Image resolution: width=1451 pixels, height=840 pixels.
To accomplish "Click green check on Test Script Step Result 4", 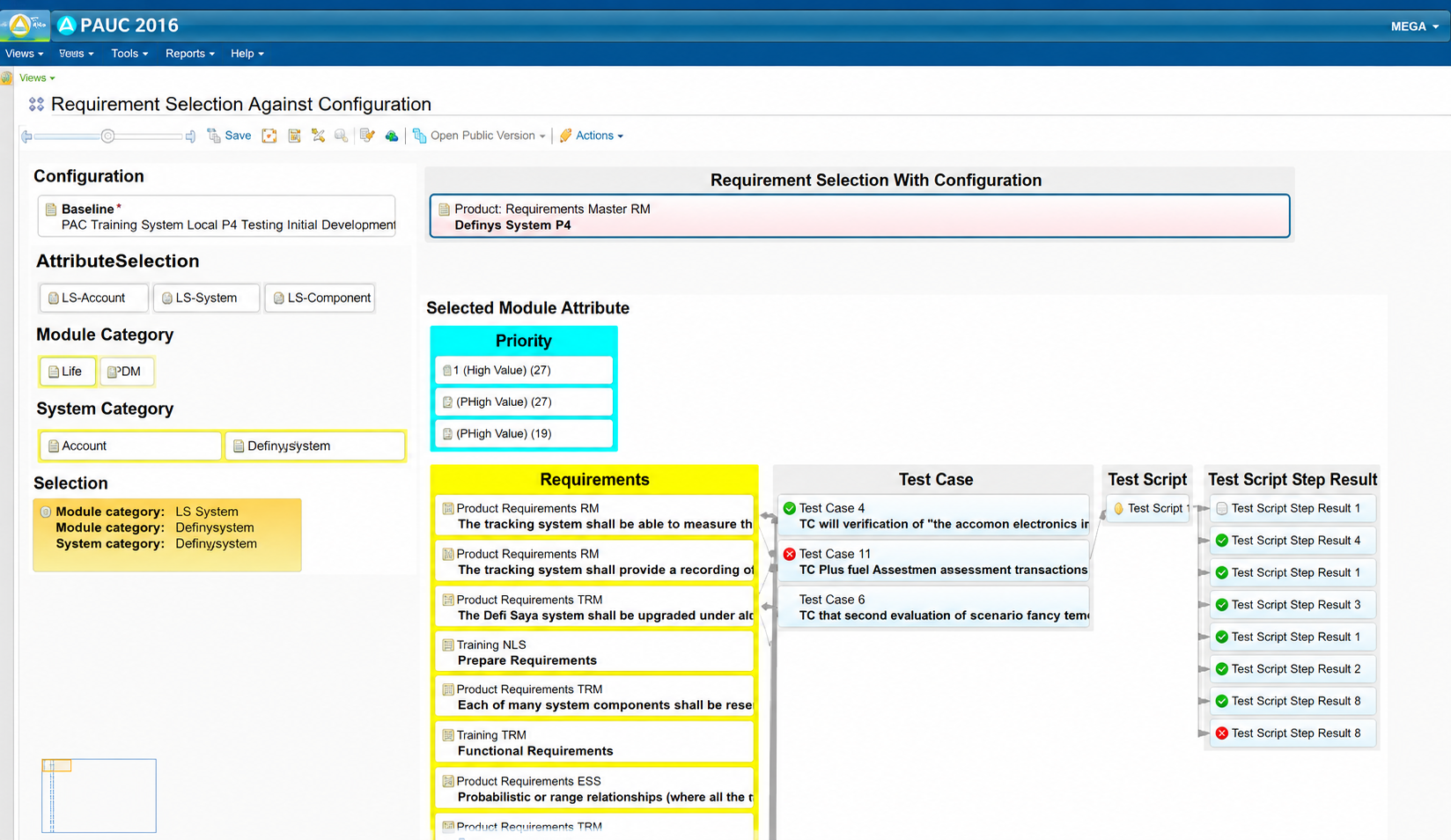I will coord(1222,541).
